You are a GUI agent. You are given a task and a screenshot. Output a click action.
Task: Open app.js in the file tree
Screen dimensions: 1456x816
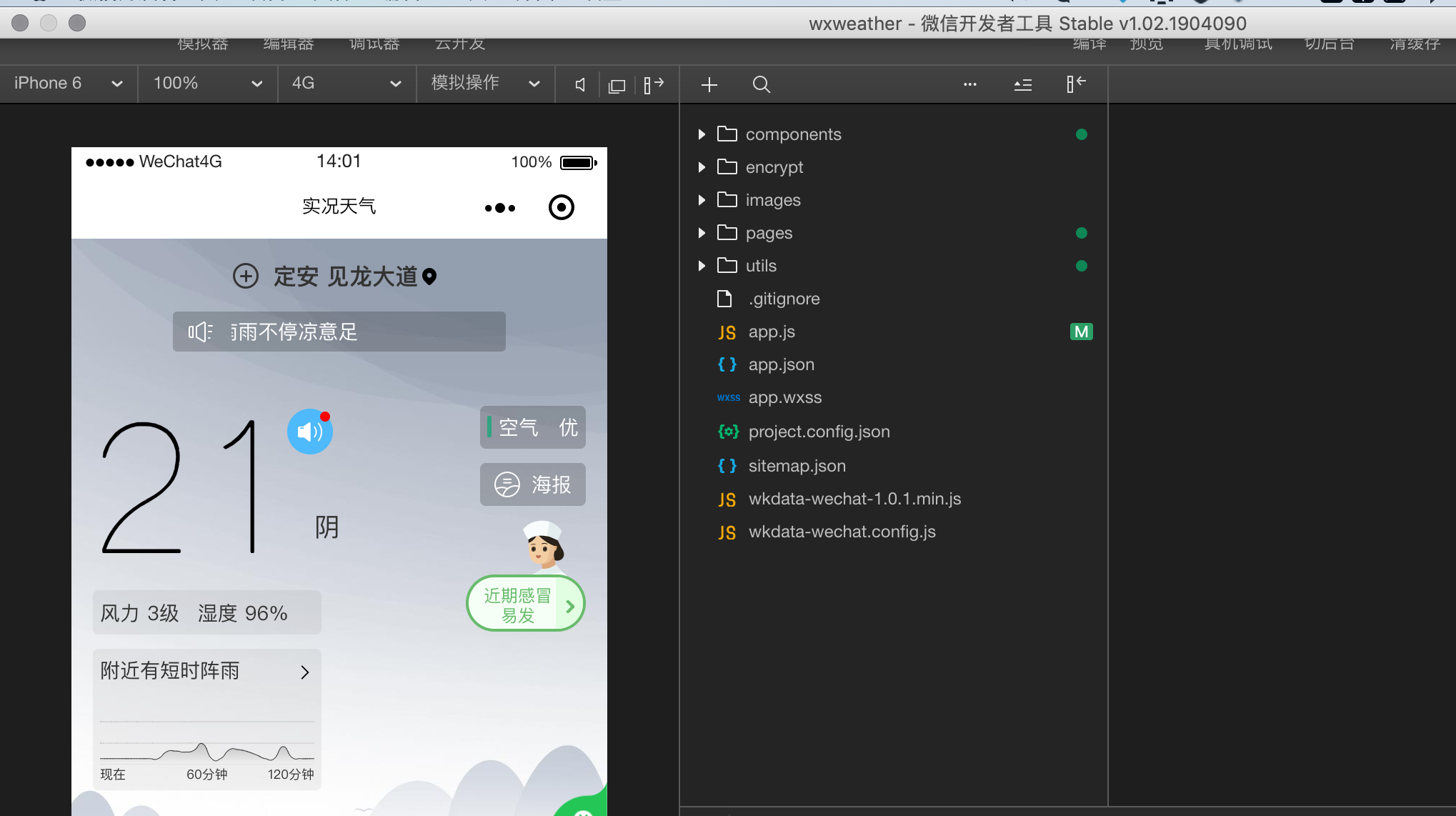point(772,332)
